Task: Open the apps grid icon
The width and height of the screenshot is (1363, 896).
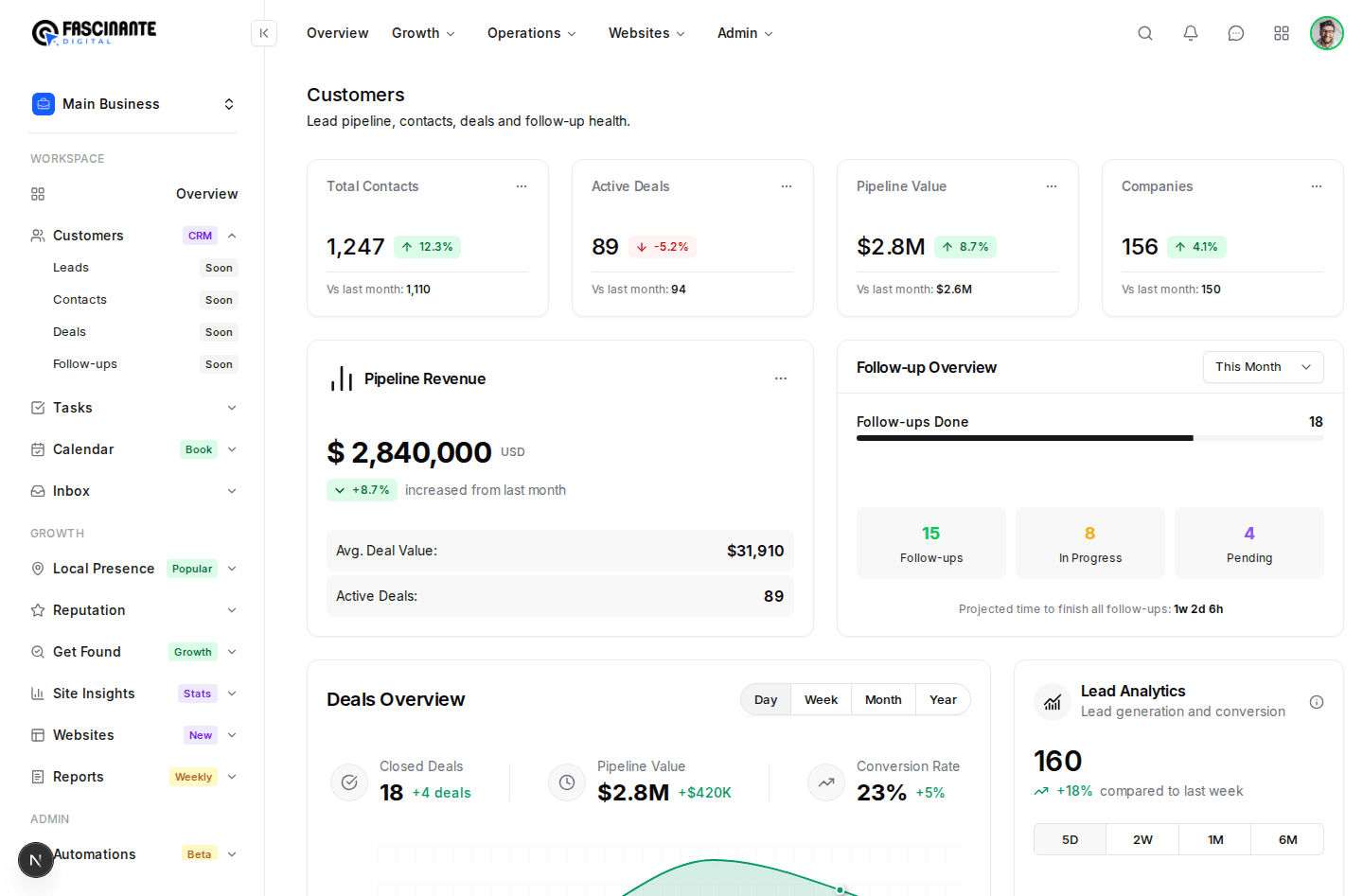Action: 1282,33
